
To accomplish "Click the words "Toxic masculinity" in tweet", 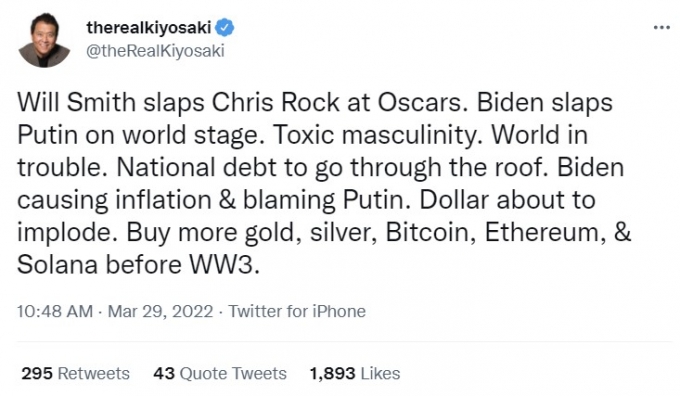I will [375, 135].
